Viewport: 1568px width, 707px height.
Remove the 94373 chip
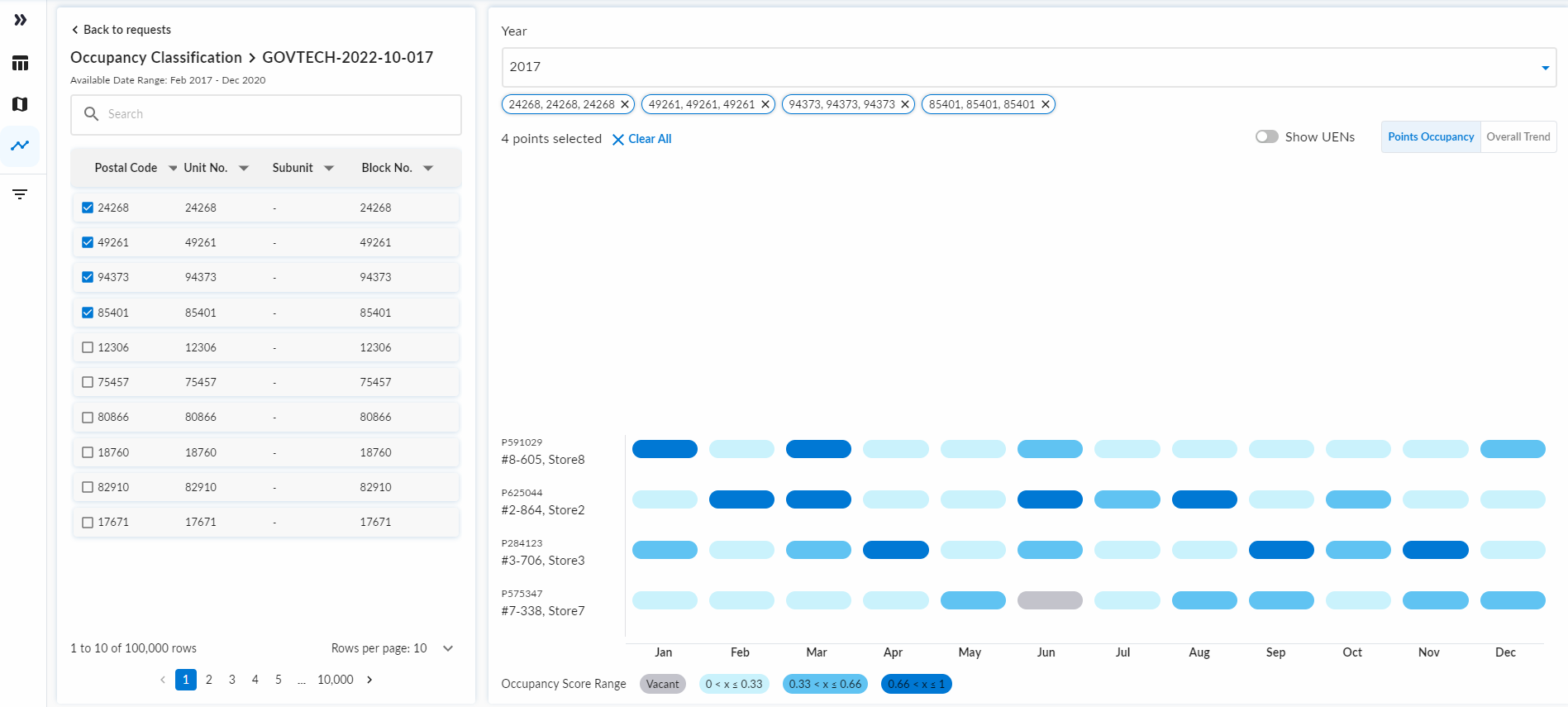pyautogui.click(x=905, y=104)
